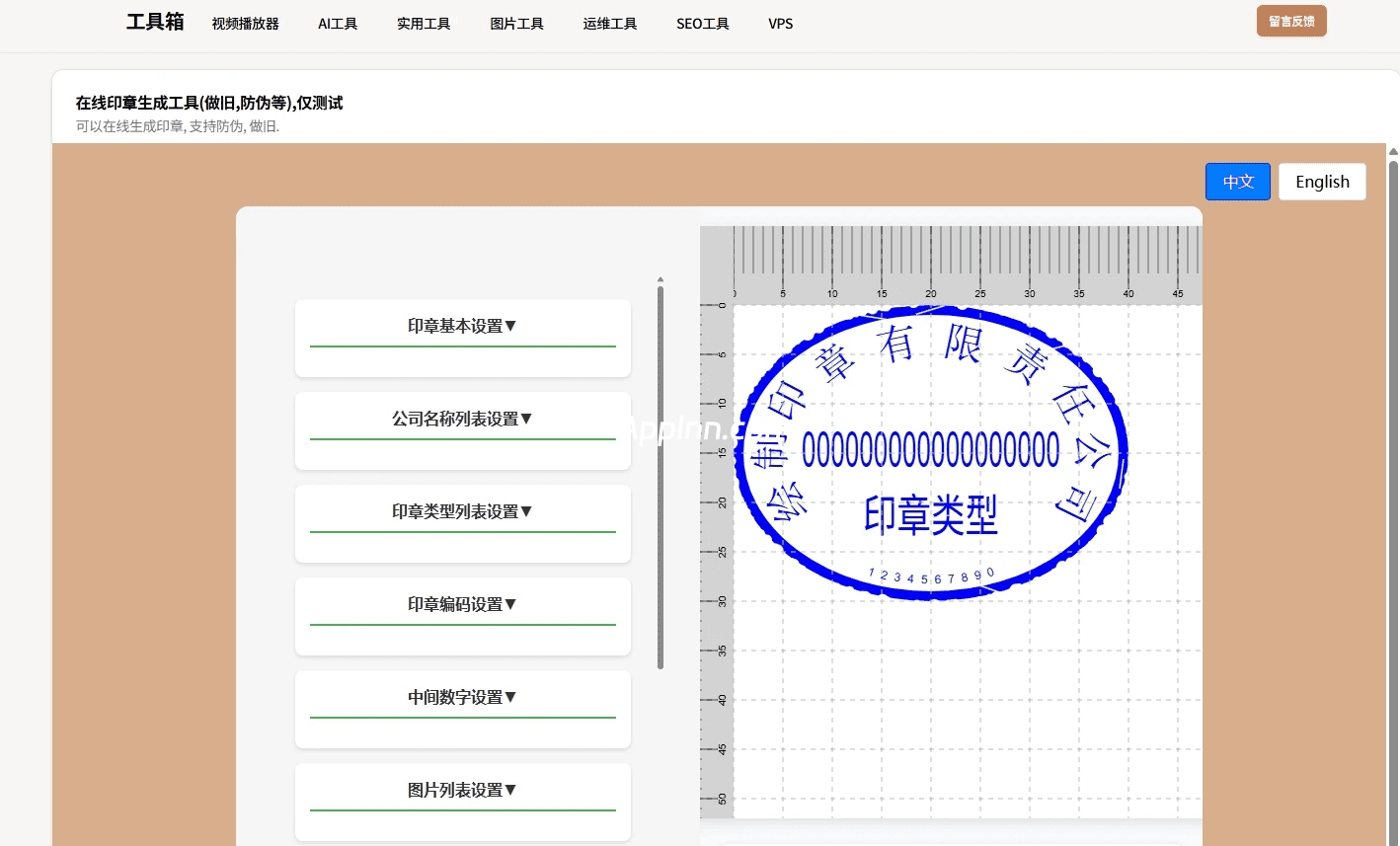The image size is (1400, 846).
Task: Click the 印章类型 text in the stamp
Action: [x=931, y=515]
